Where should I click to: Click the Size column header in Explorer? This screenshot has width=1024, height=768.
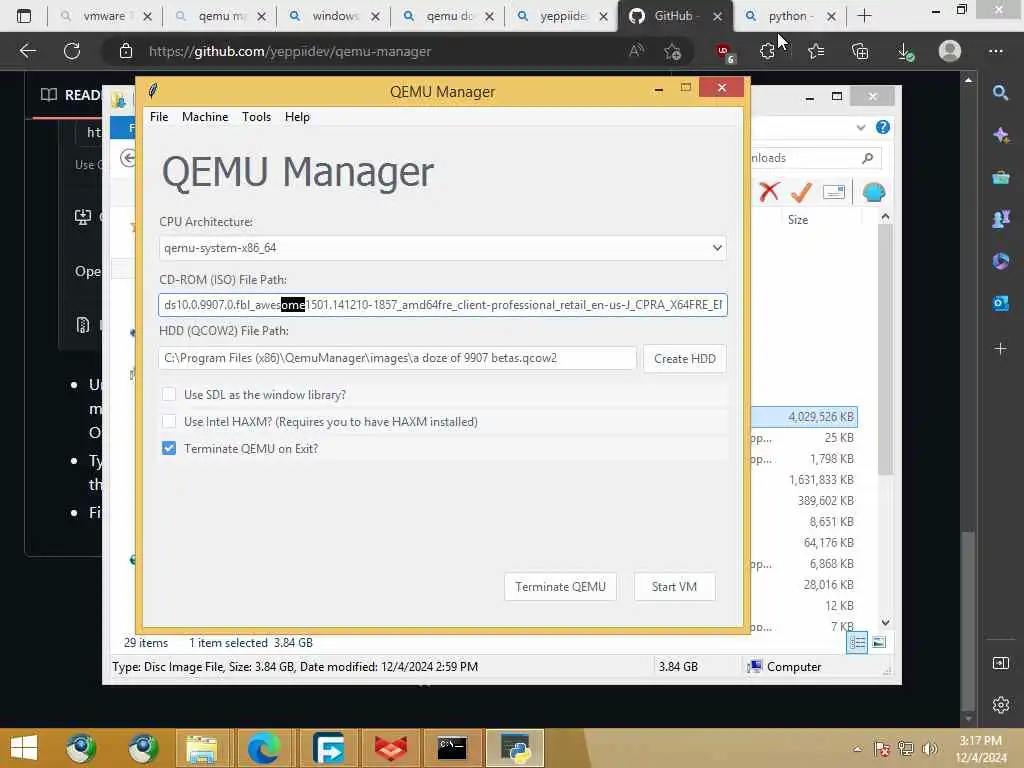pos(797,220)
